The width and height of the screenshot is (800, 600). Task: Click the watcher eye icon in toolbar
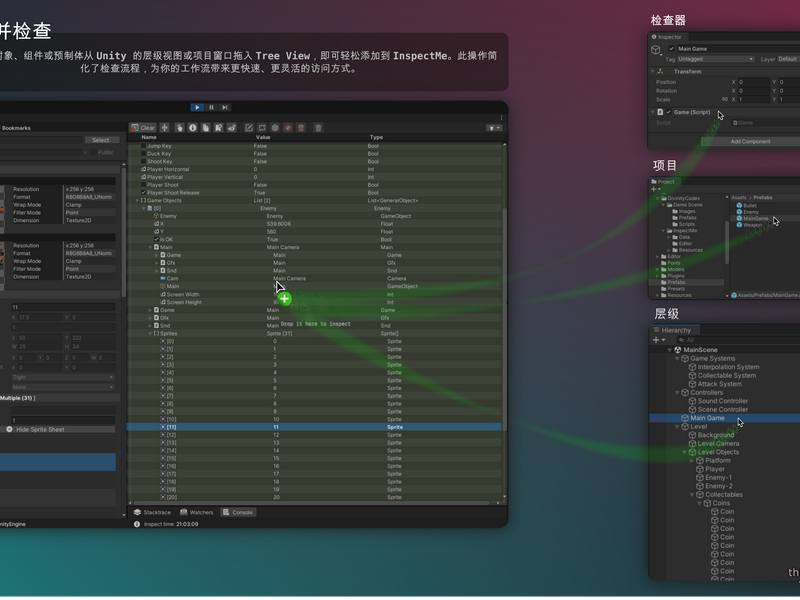pos(232,128)
